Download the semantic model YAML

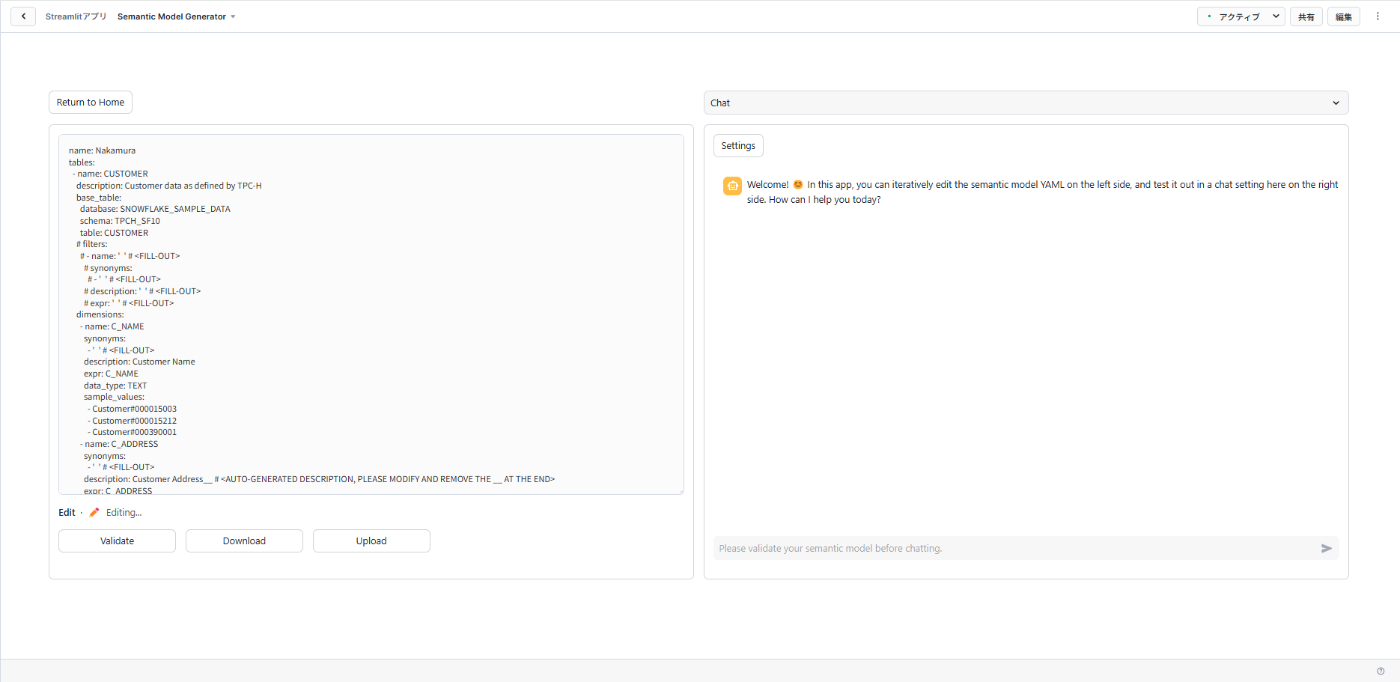point(243,540)
